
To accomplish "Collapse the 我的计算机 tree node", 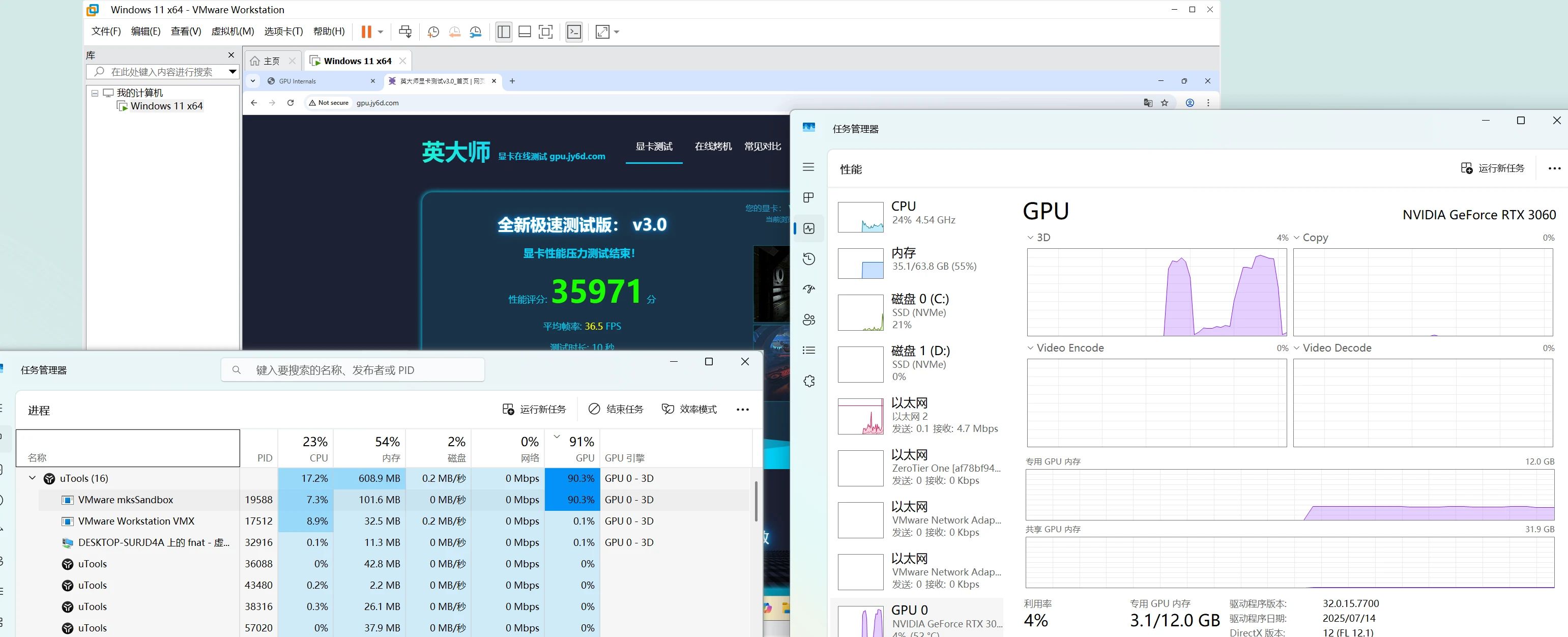I will click(x=95, y=93).
